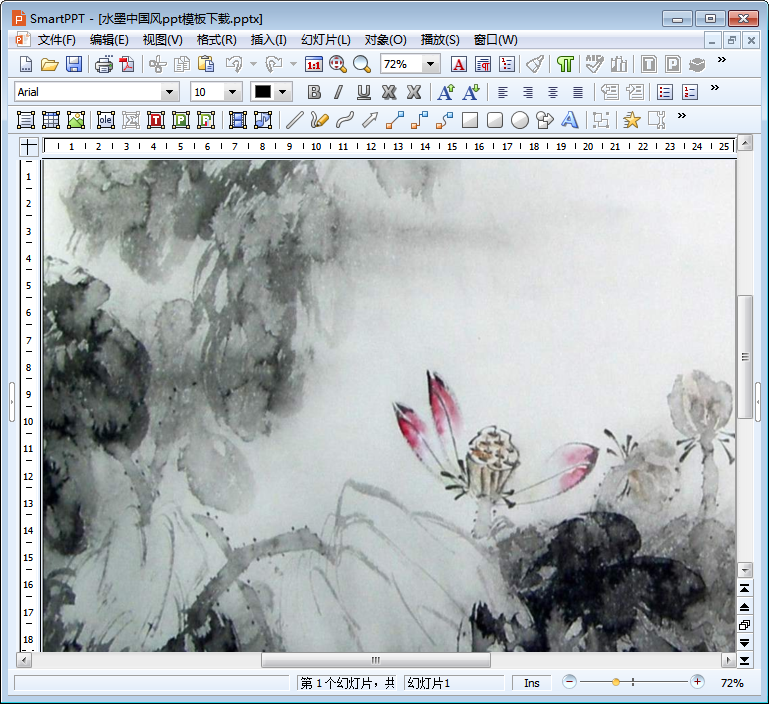This screenshot has width=769, height=704.
Task: Click the New document icon
Action: point(26,64)
